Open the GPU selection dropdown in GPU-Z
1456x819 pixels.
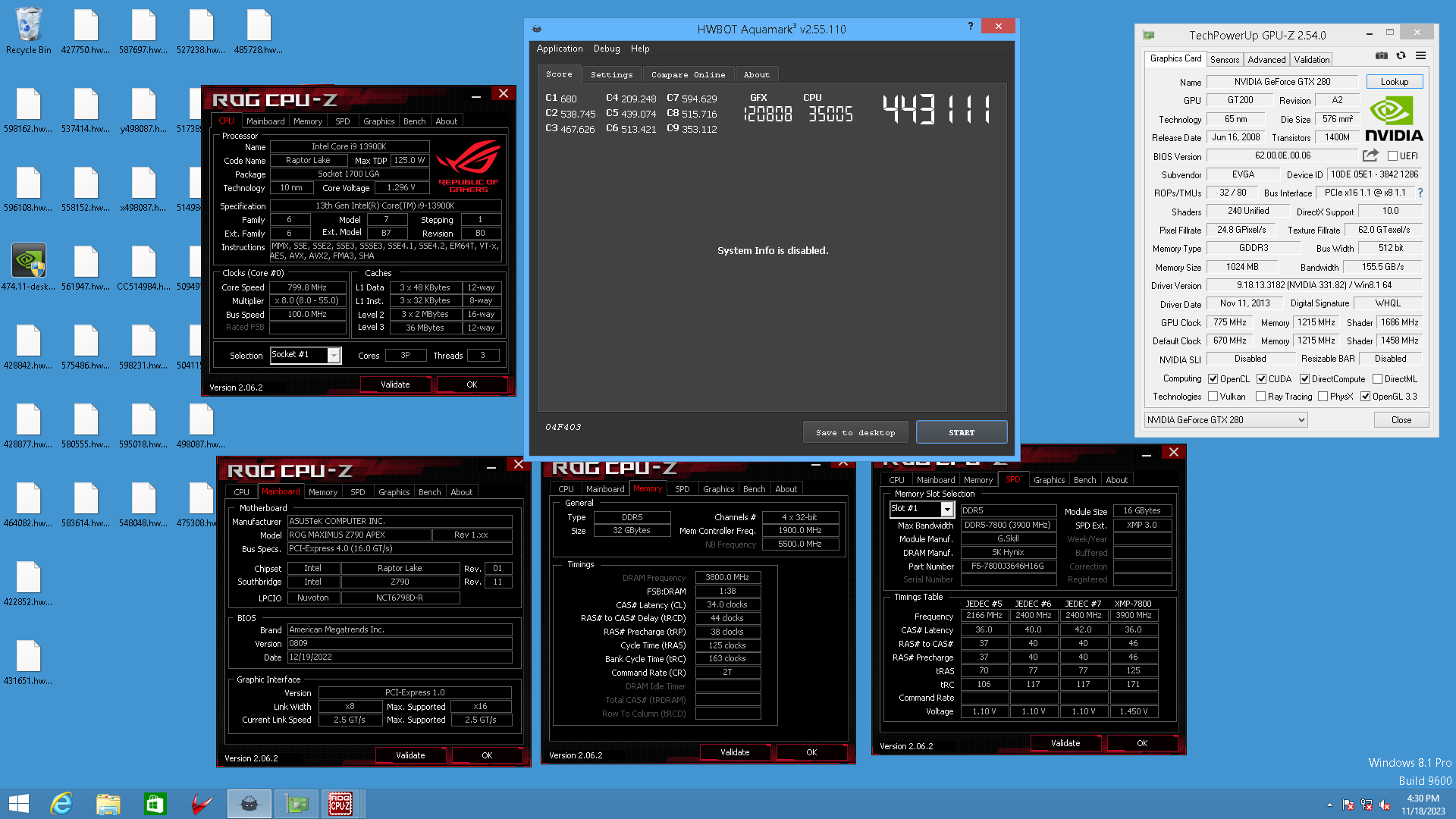1225,420
